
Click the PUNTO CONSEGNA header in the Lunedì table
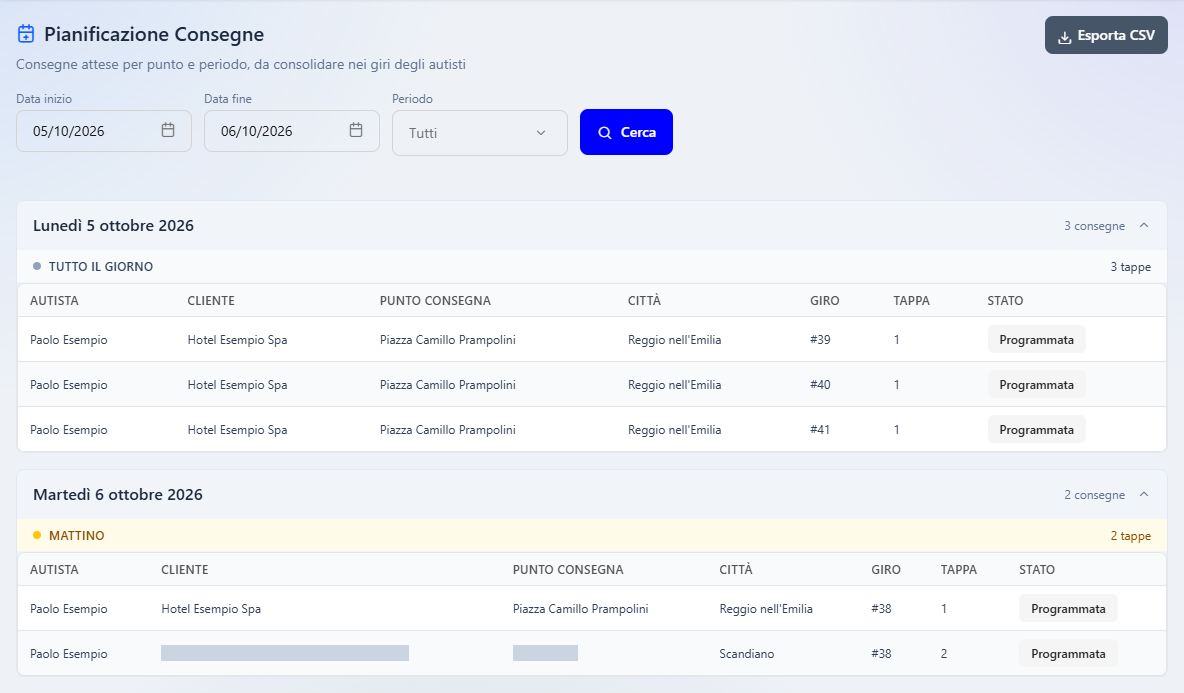435,300
